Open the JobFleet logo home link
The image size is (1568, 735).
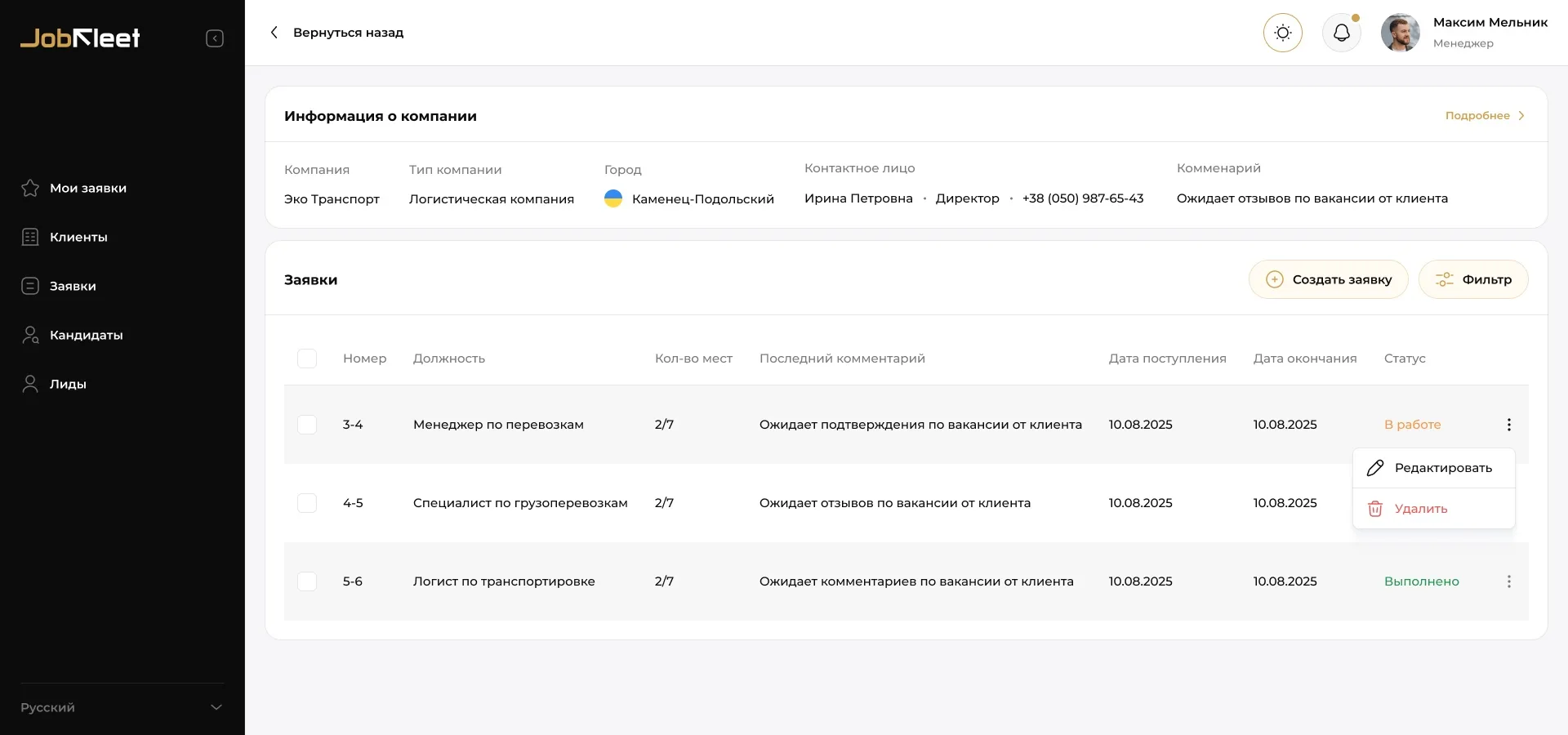(80, 38)
